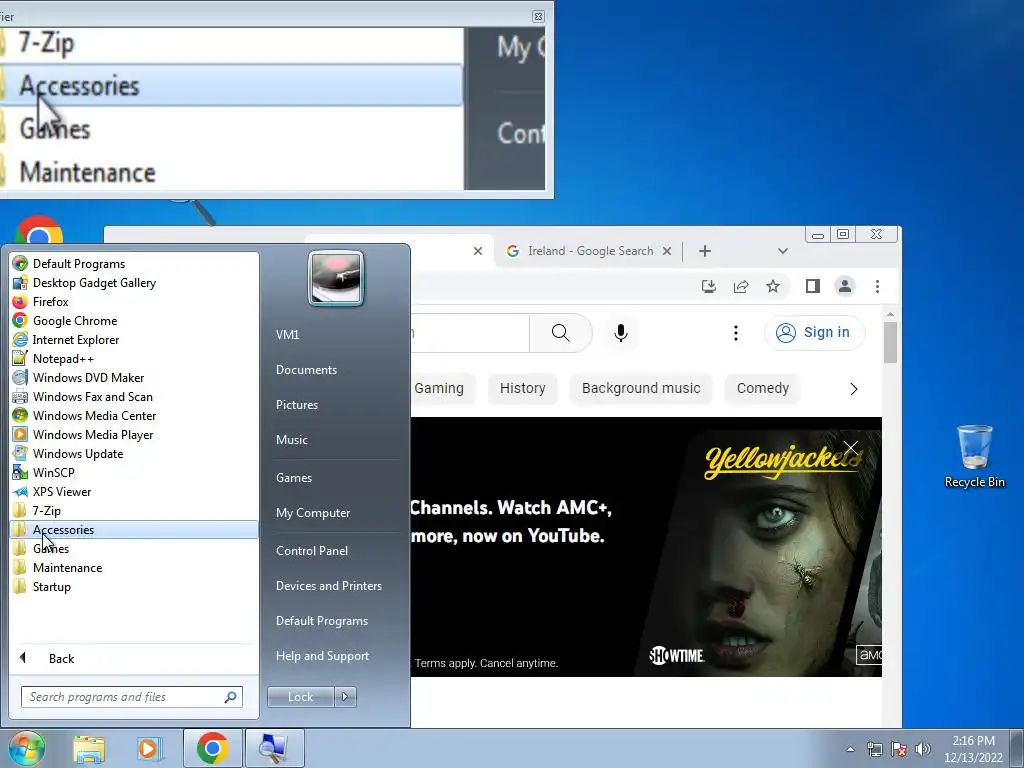Open Windows Media Player from taskbar
Image resolution: width=1024 pixels, height=768 pixels.
[149, 748]
